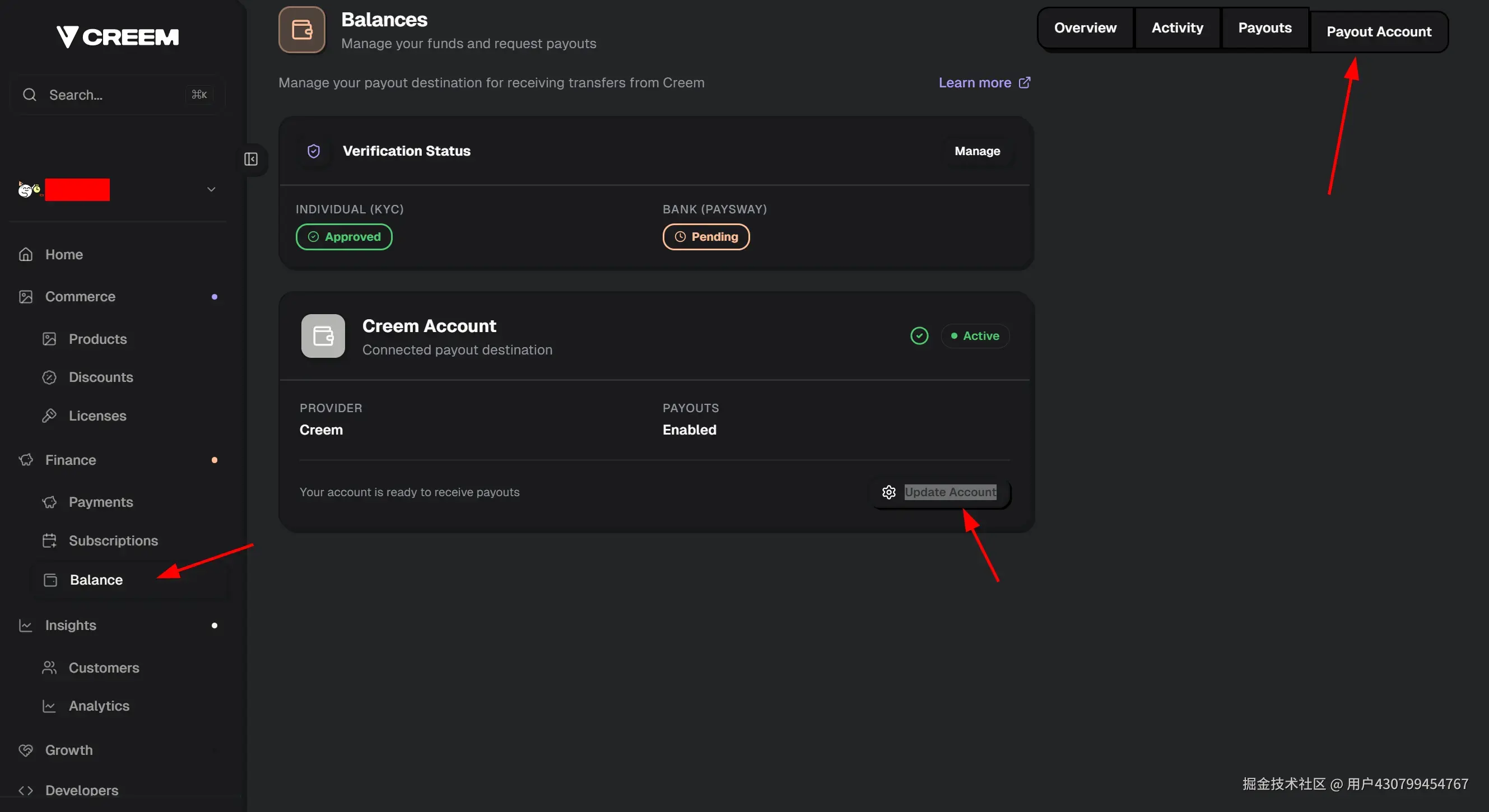Click the redacted workspace name

coord(77,190)
